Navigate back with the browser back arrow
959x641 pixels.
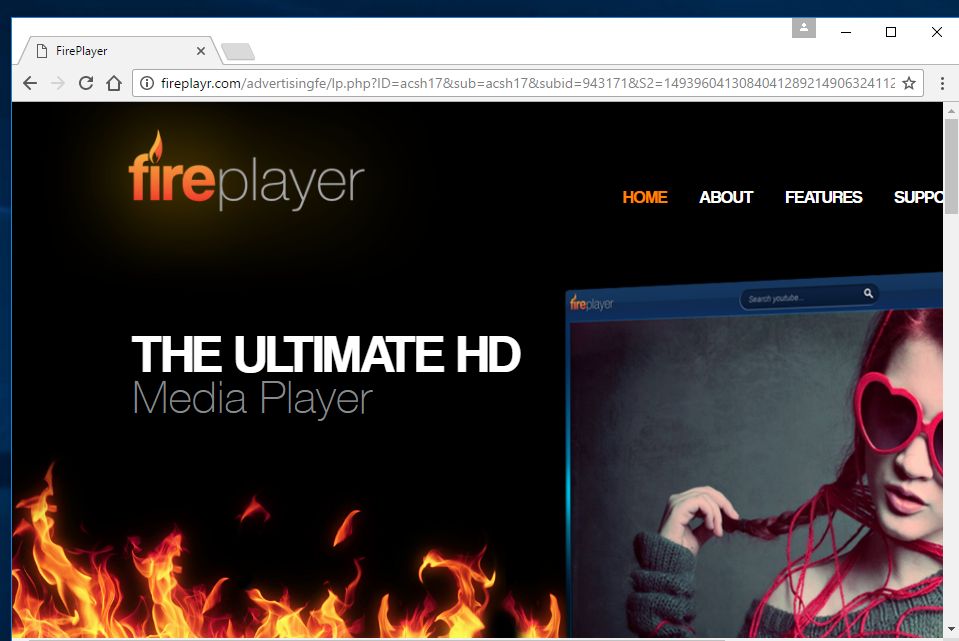(x=30, y=83)
